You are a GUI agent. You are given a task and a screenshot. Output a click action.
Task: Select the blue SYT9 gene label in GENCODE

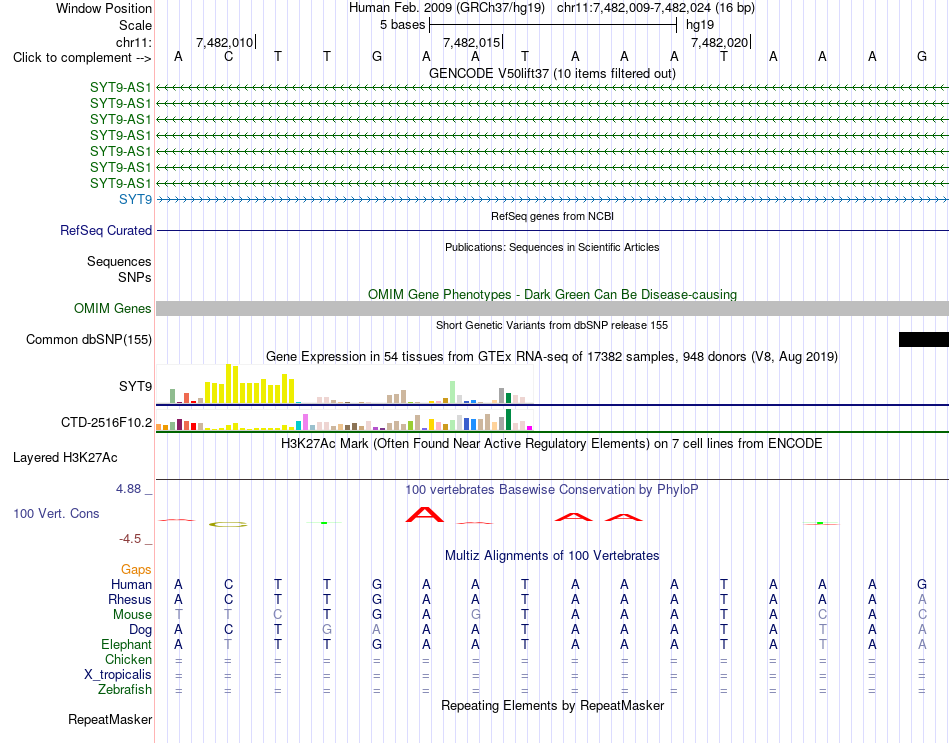136,199
